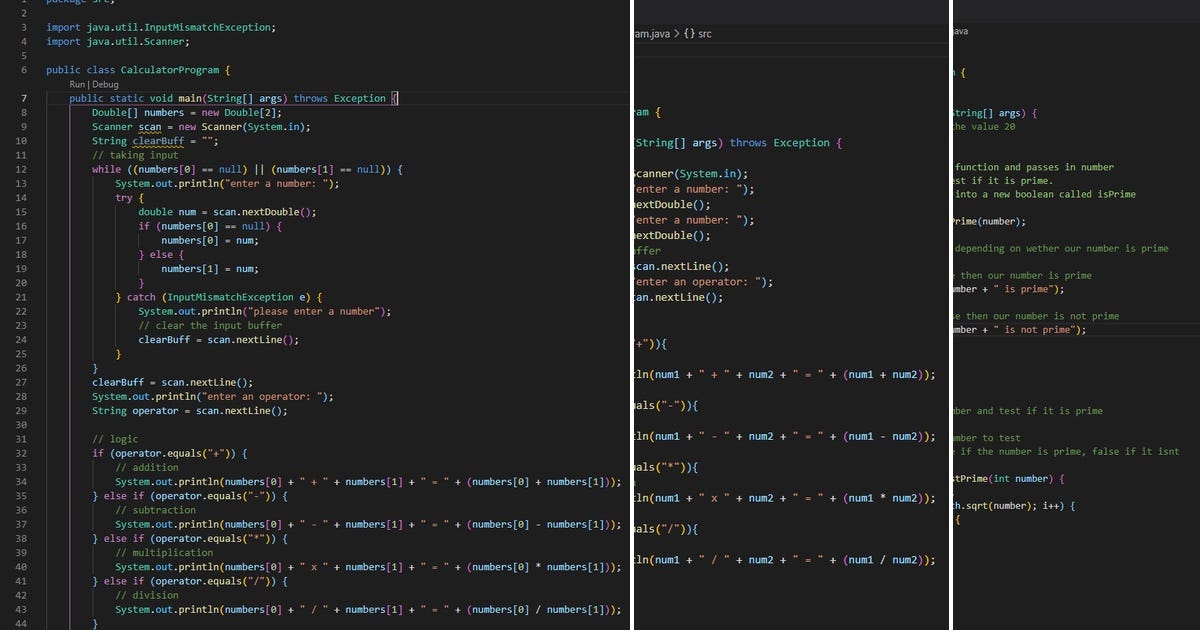Open the {} src breadcrumb item
The height and width of the screenshot is (630, 1200).
coord(695,33)
